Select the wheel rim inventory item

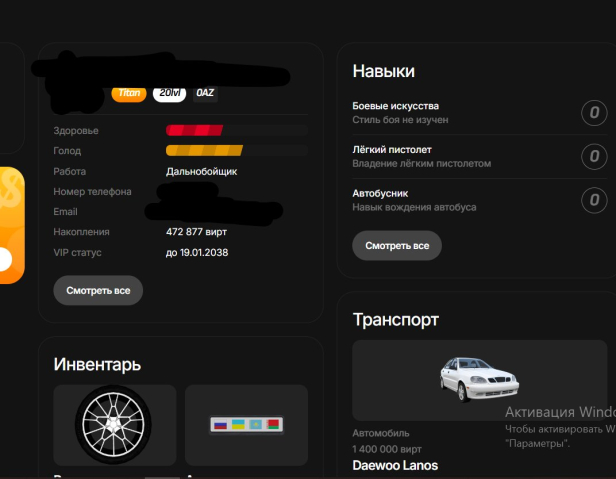pyautogui.click(x=114, y=424)
